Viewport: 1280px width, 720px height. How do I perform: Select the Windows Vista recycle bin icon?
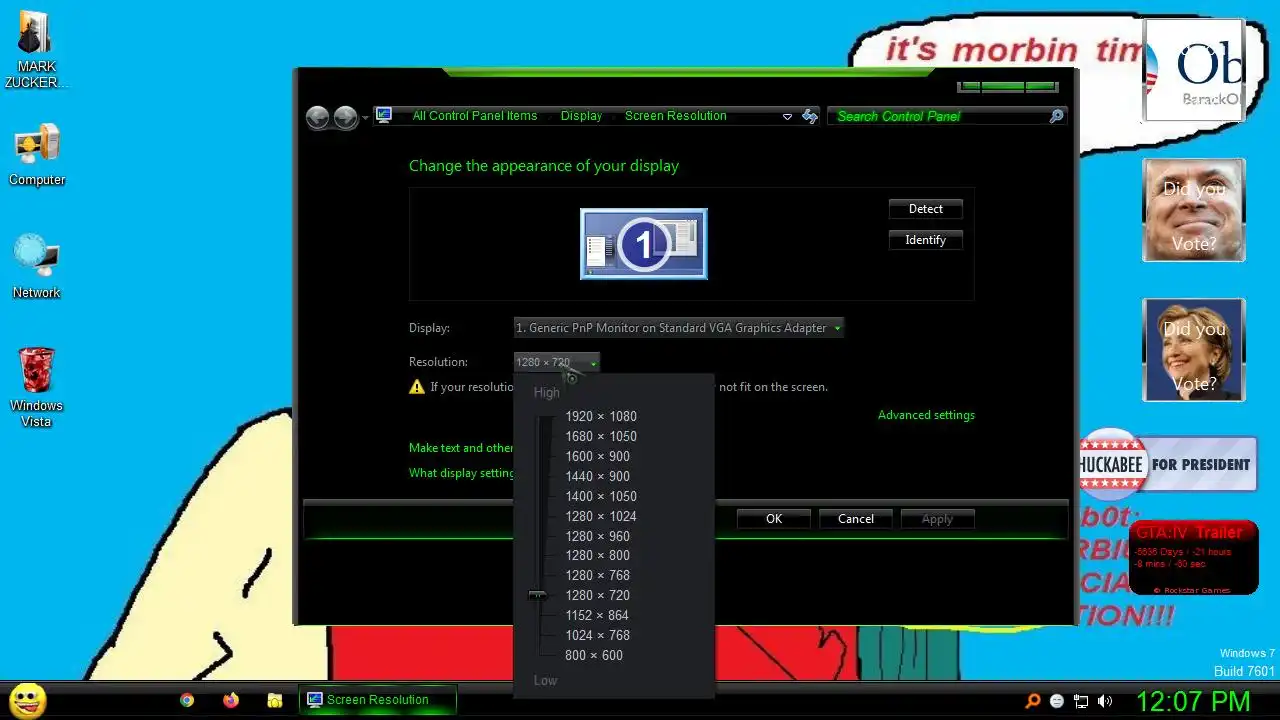[37, 387]
